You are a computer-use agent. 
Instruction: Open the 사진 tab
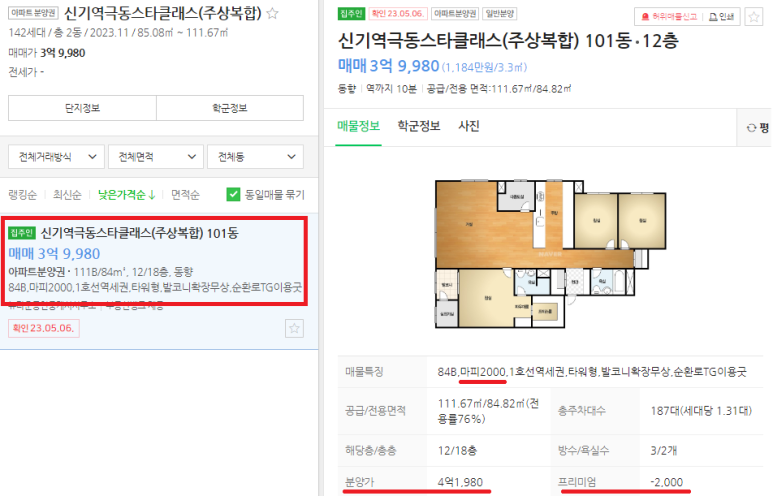pyautogui.click(x=469, y=126)
